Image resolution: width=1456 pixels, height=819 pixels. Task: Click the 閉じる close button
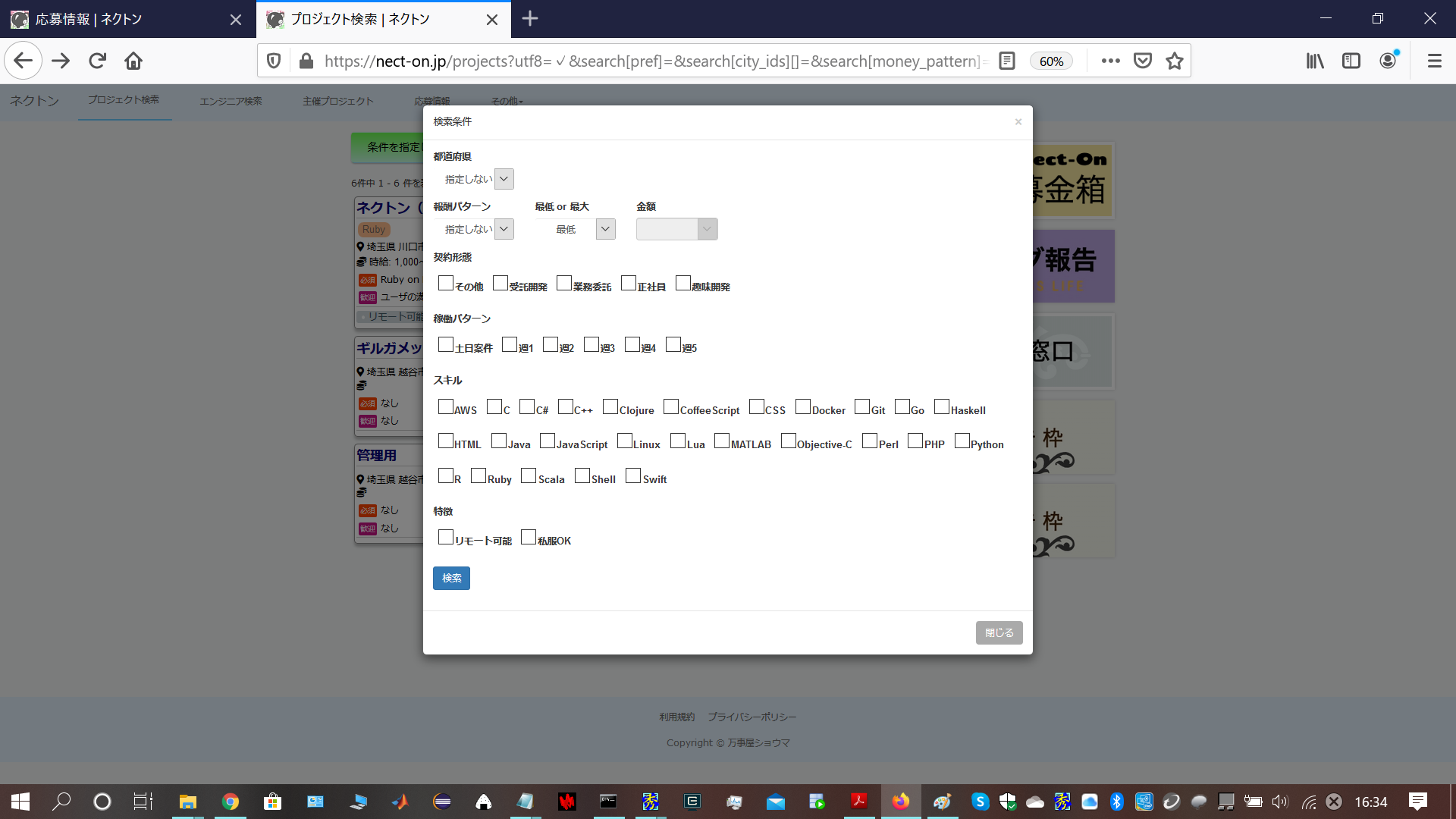pyautogui.click(x=999, y=632)
